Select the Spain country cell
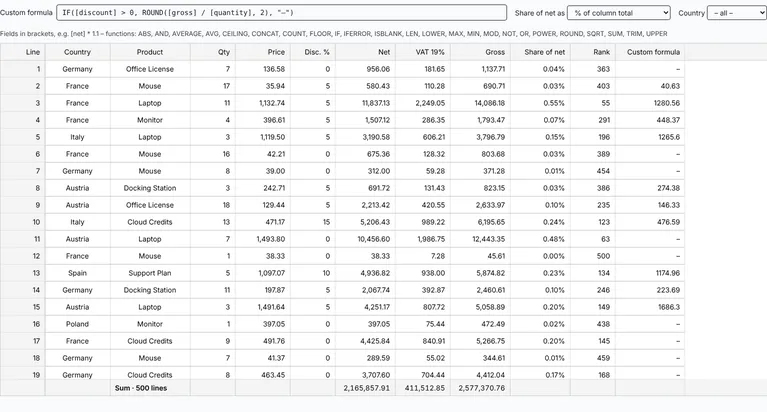The height and width of the screenshot is (412, 767). (x=77, y=273)
